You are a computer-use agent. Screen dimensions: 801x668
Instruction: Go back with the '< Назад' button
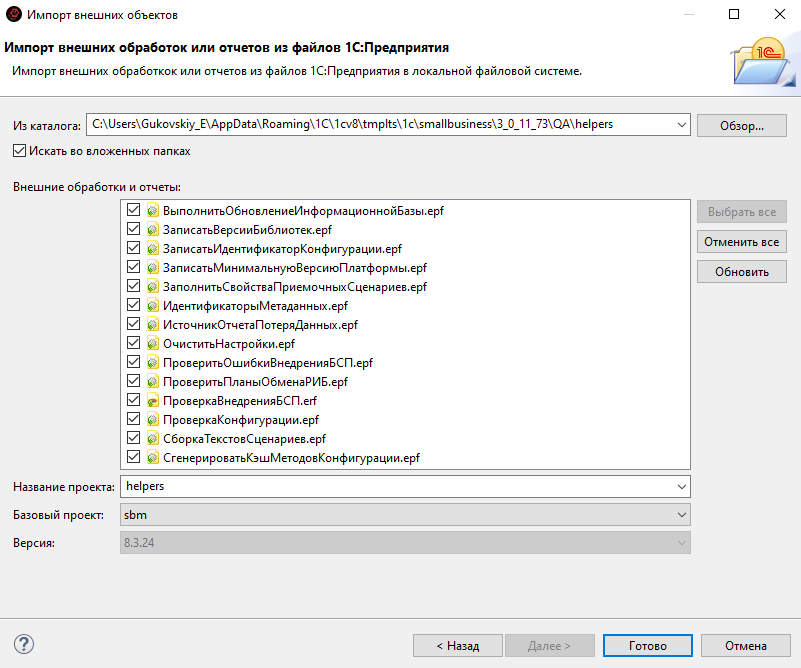coord(458,646)
